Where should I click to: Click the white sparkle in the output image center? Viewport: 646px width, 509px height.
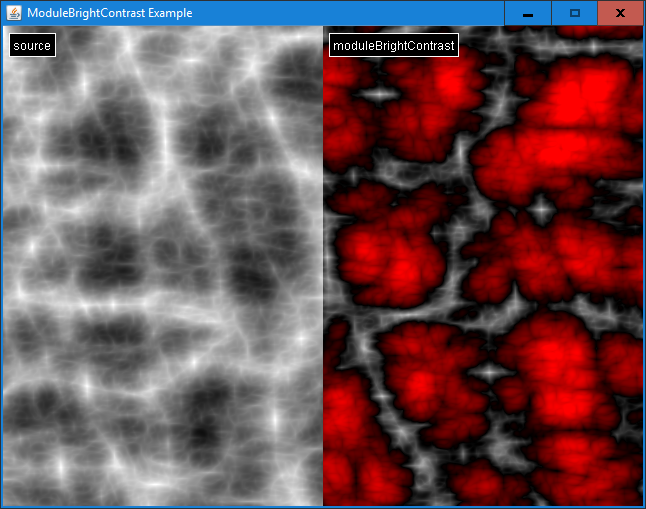[x=541, y=210]
